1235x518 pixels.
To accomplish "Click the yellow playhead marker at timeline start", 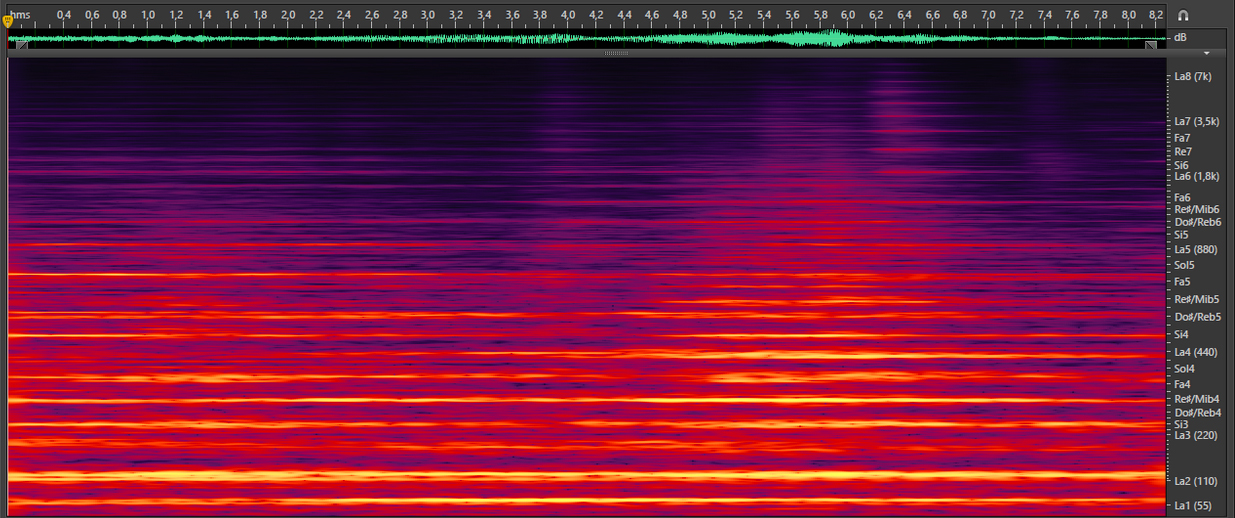I will [8, 20].
